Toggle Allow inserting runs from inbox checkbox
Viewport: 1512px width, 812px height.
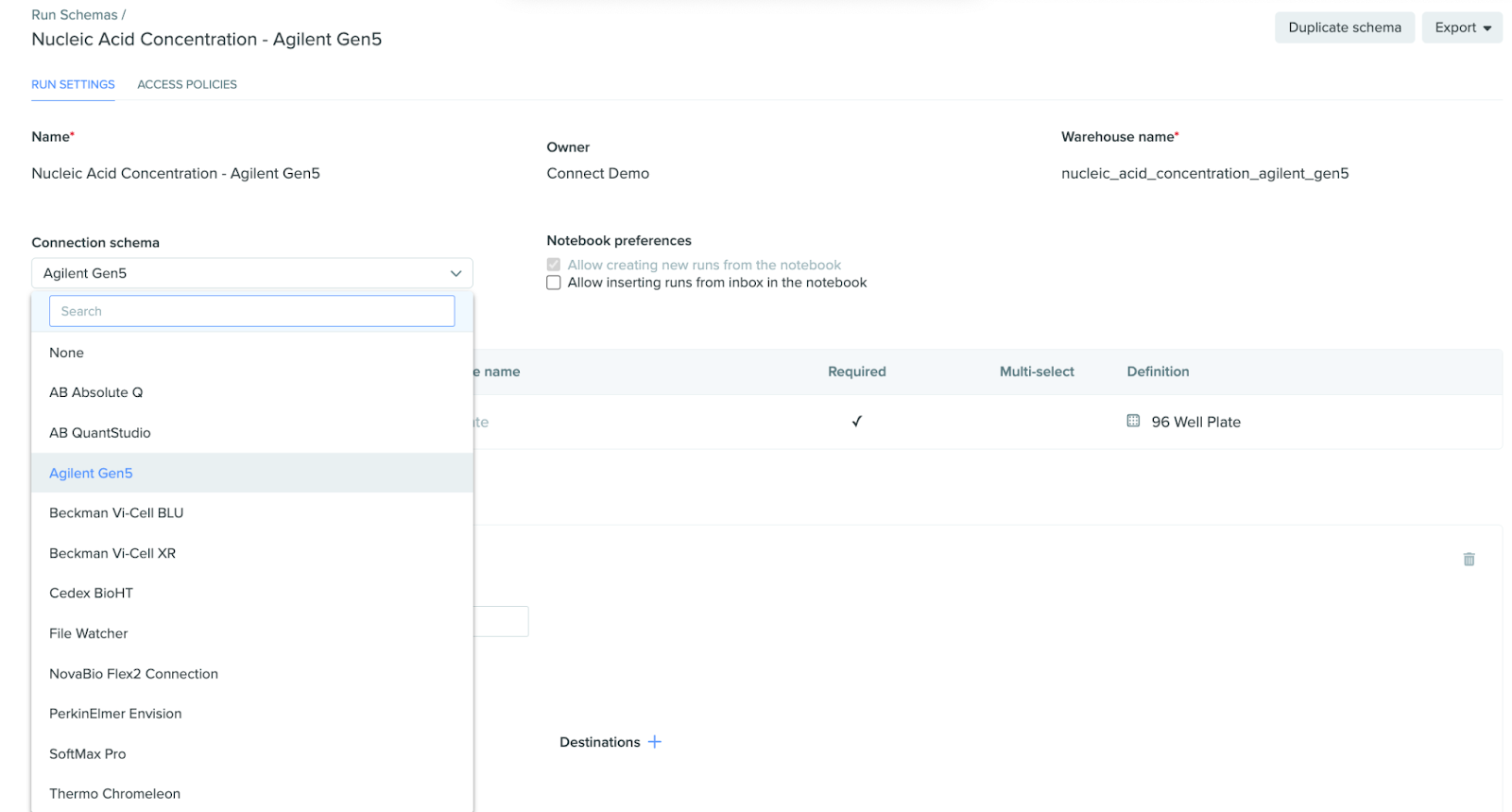coord(554,283)
